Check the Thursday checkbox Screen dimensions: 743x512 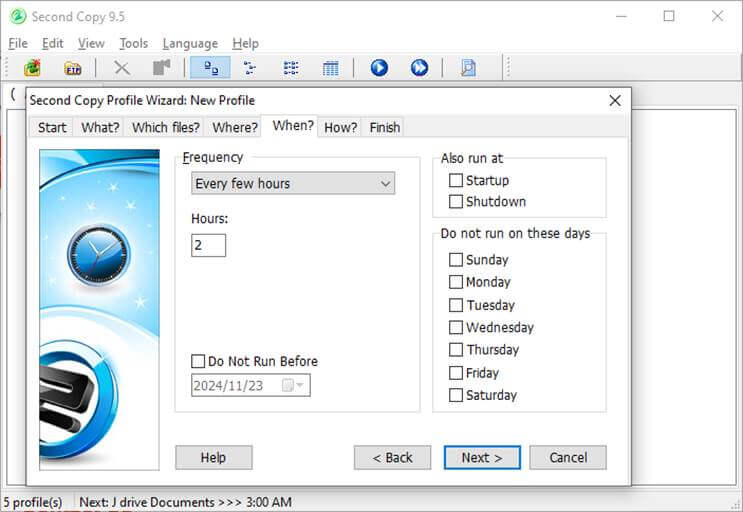click(456, 350)
